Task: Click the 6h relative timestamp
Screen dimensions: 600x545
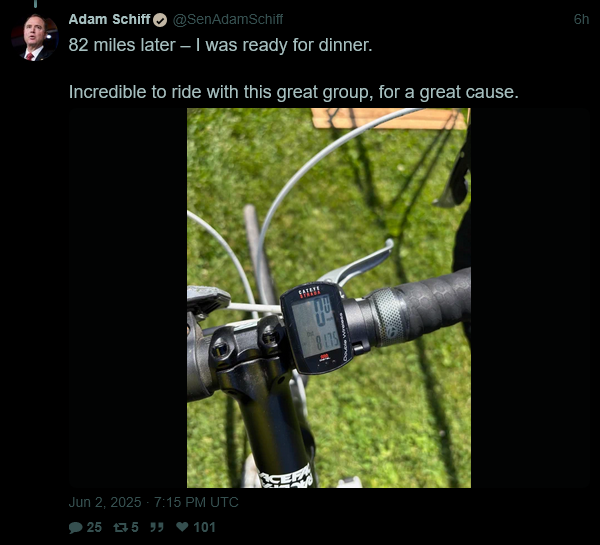Action: point(581,19)
